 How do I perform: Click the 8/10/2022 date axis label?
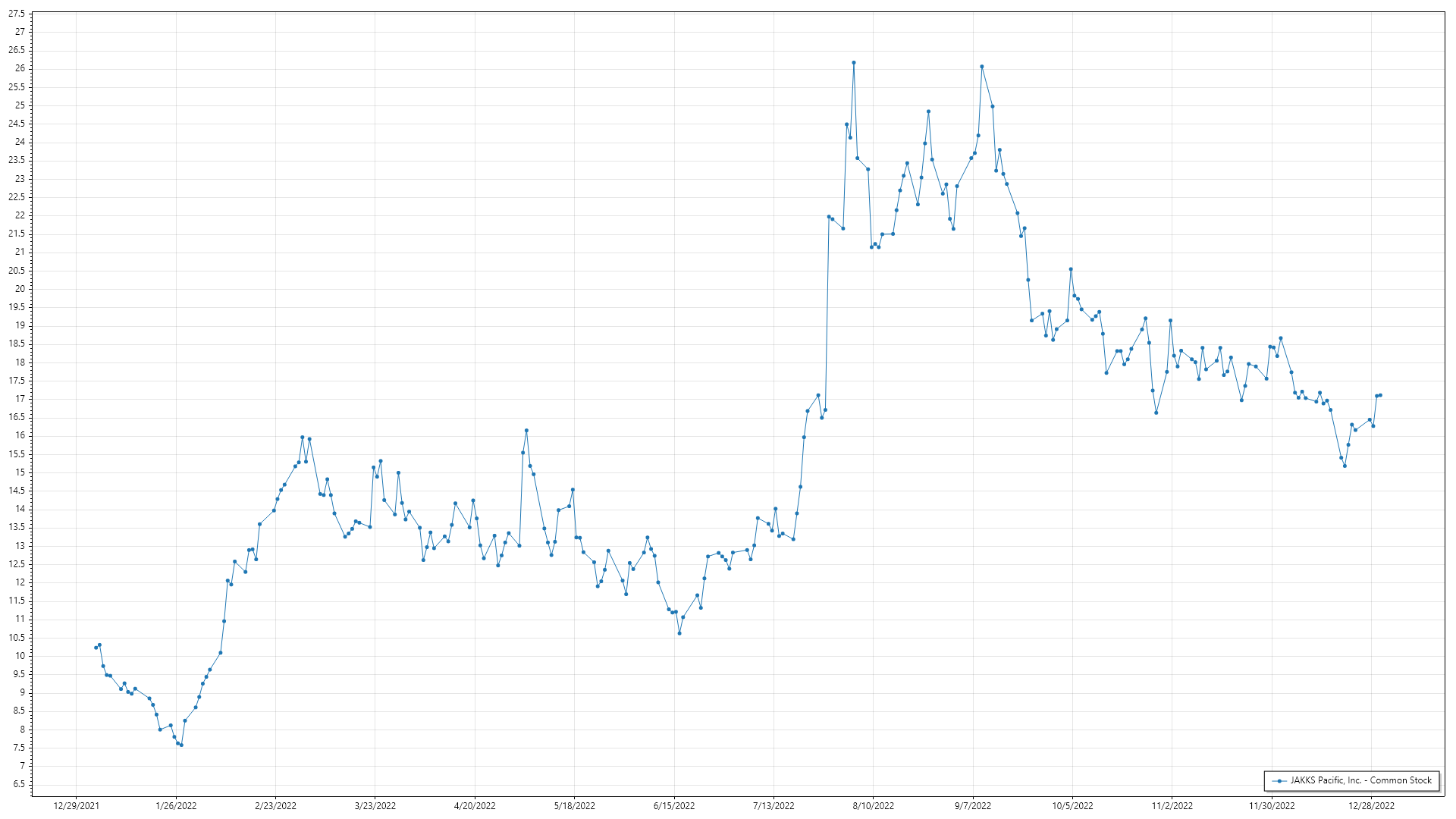[x=873, y=806]
